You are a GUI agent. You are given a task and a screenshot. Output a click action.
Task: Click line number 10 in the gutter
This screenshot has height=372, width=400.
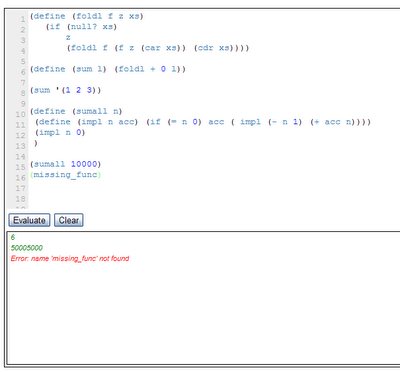[21, 114]
